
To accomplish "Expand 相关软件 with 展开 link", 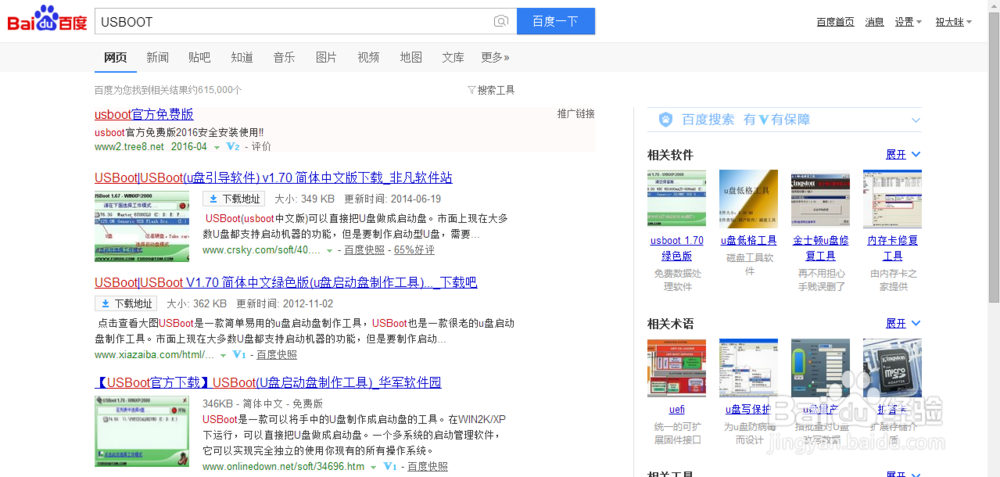I will click(x=903, y=155).
